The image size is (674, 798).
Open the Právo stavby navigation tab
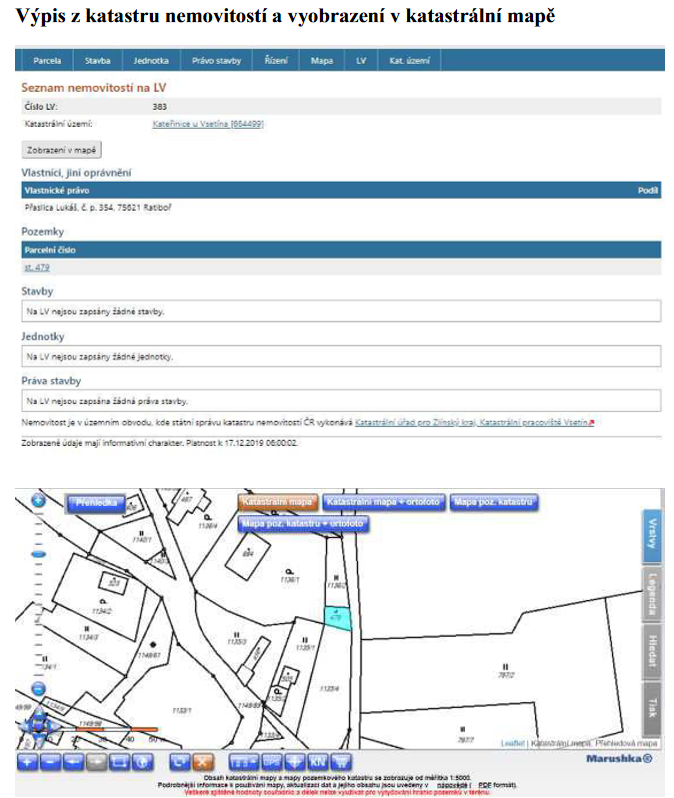coord(216,61)
